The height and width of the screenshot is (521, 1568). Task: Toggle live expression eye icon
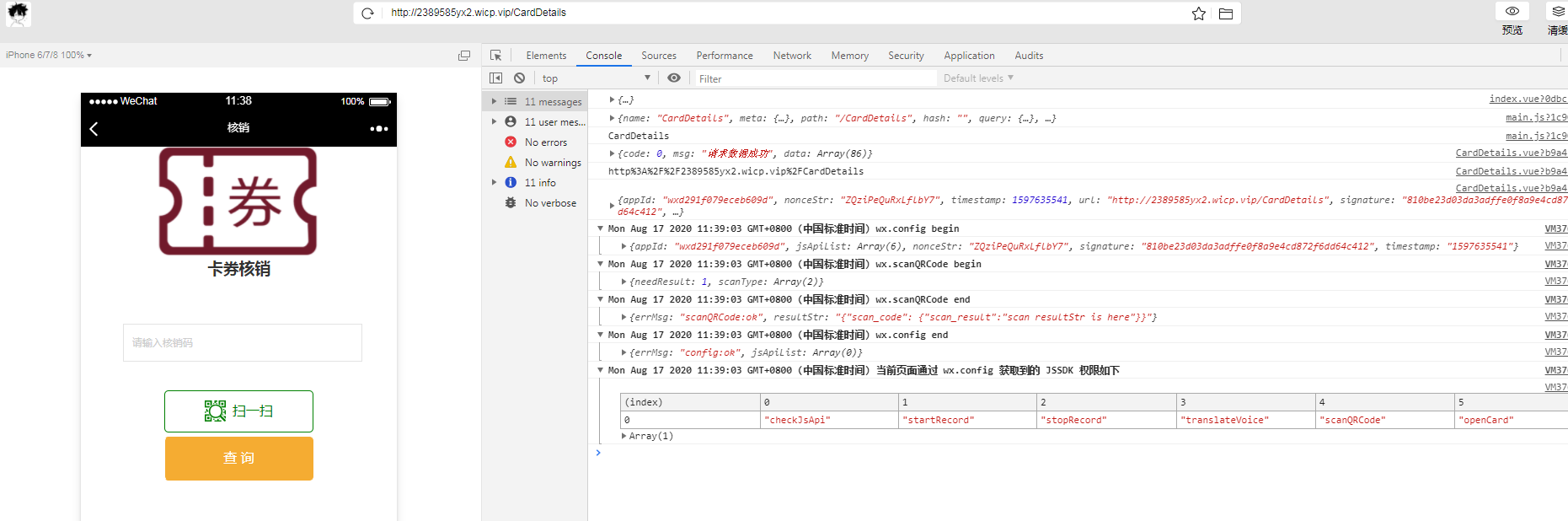674,78
